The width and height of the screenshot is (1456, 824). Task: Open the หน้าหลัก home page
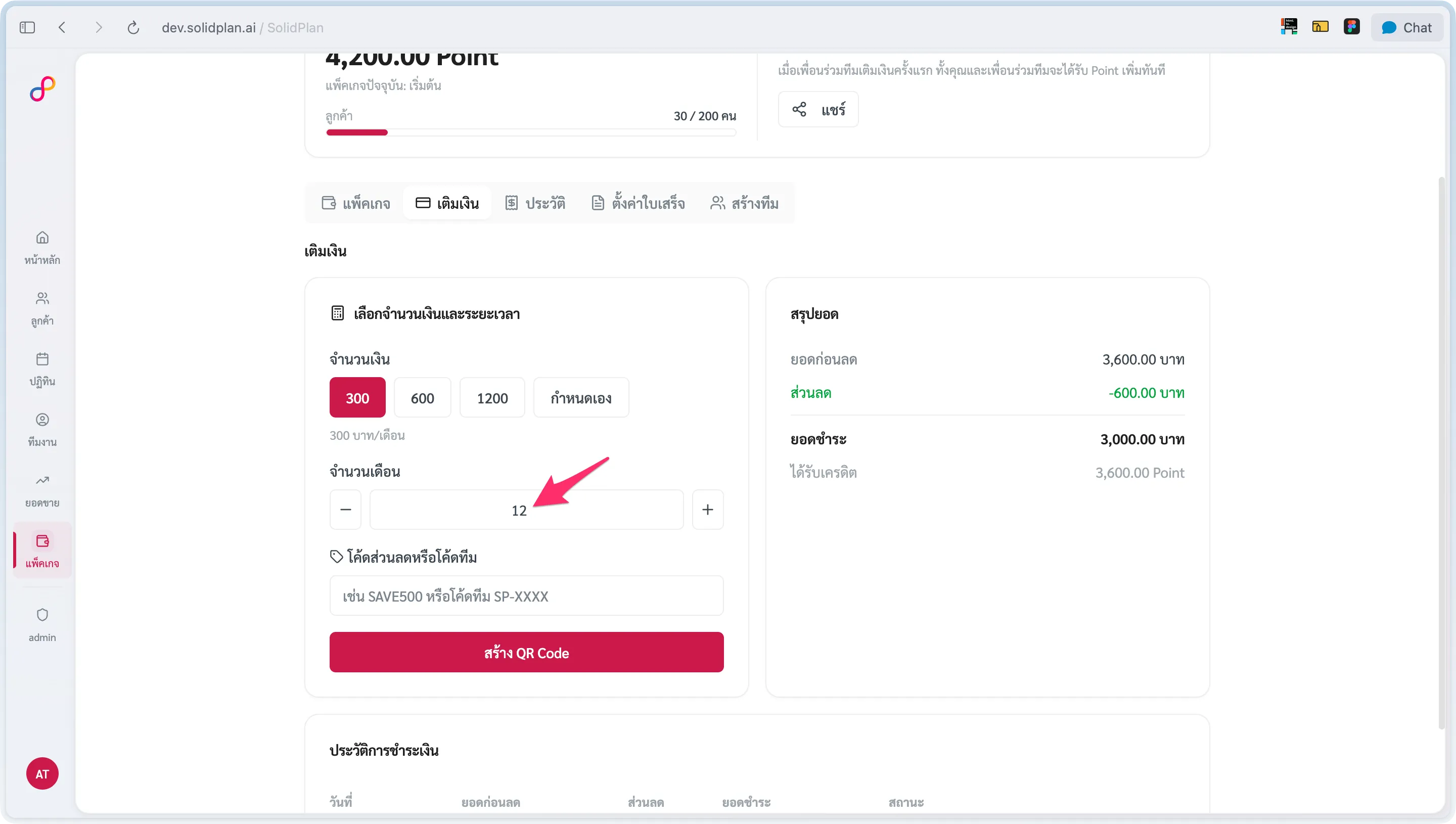42,248
